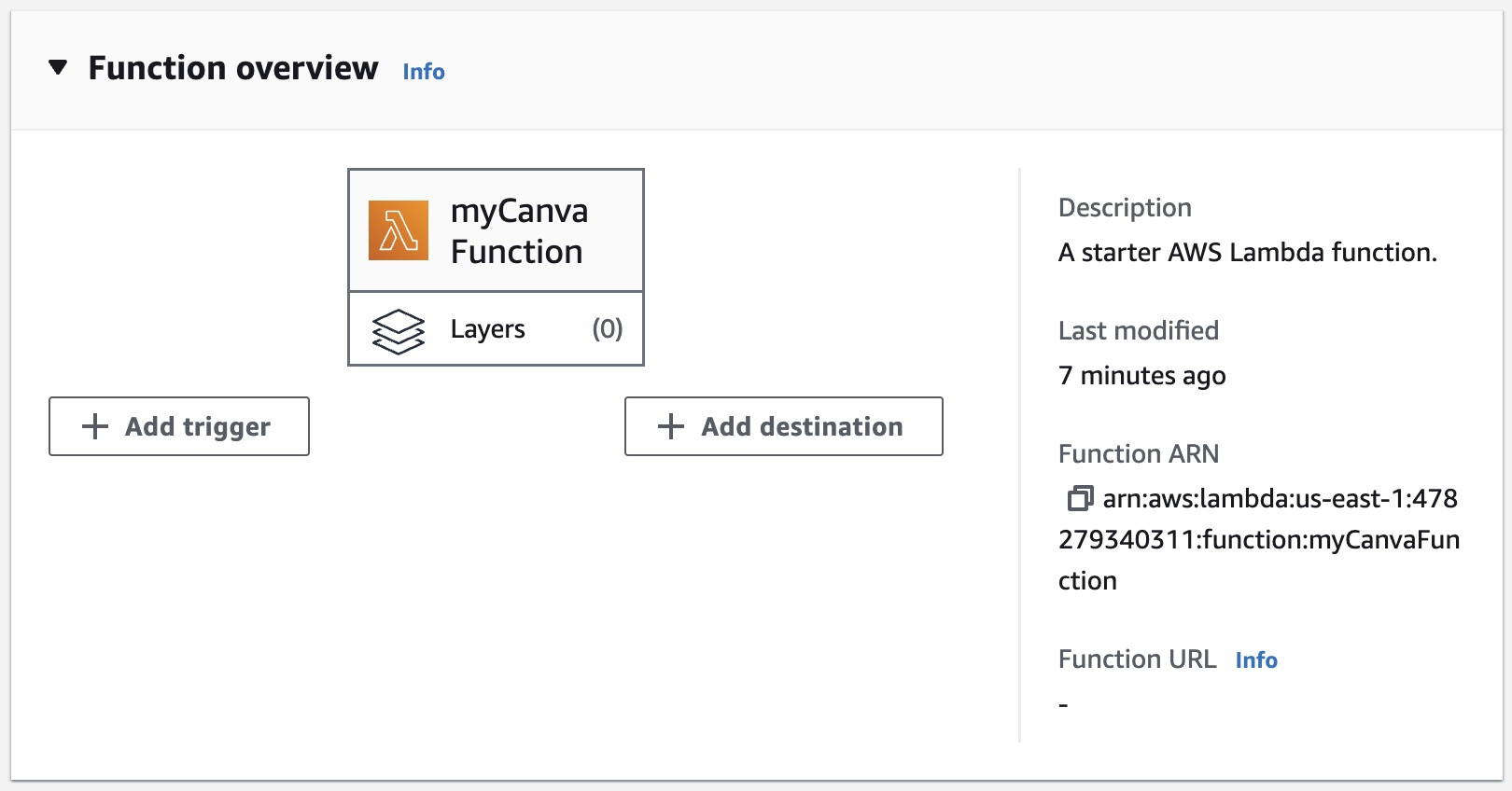Viewport: 1512px width, 791px height.
Task: Select the '7 minutes ago' value
Action: coord(1142,375)
